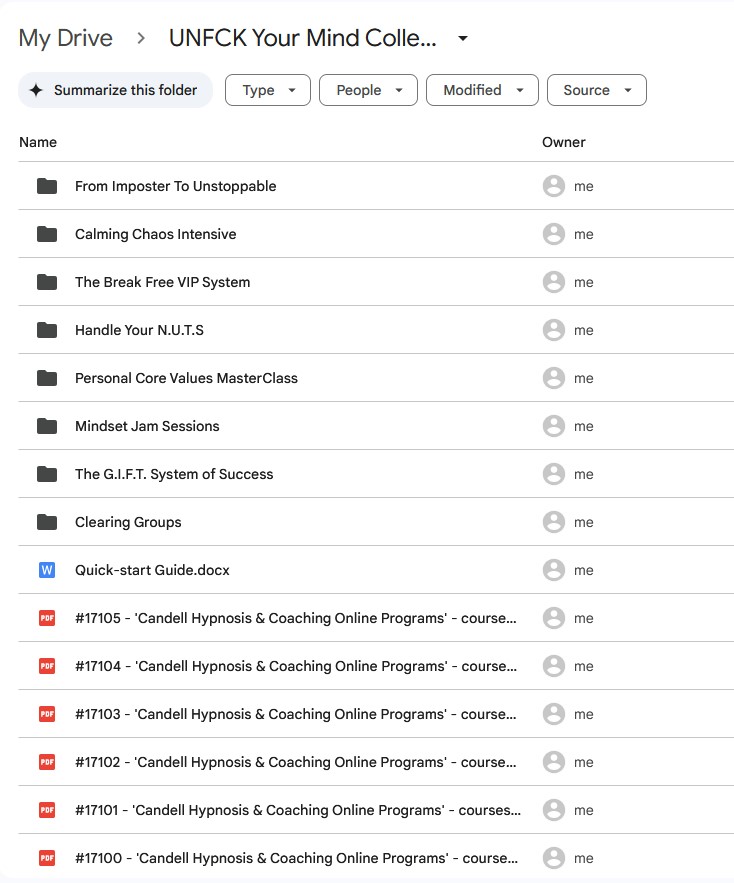Screen dimensions: 734x883
Task: Click the sparkle icon in Summarize this folder
Action: pos(36,90)
